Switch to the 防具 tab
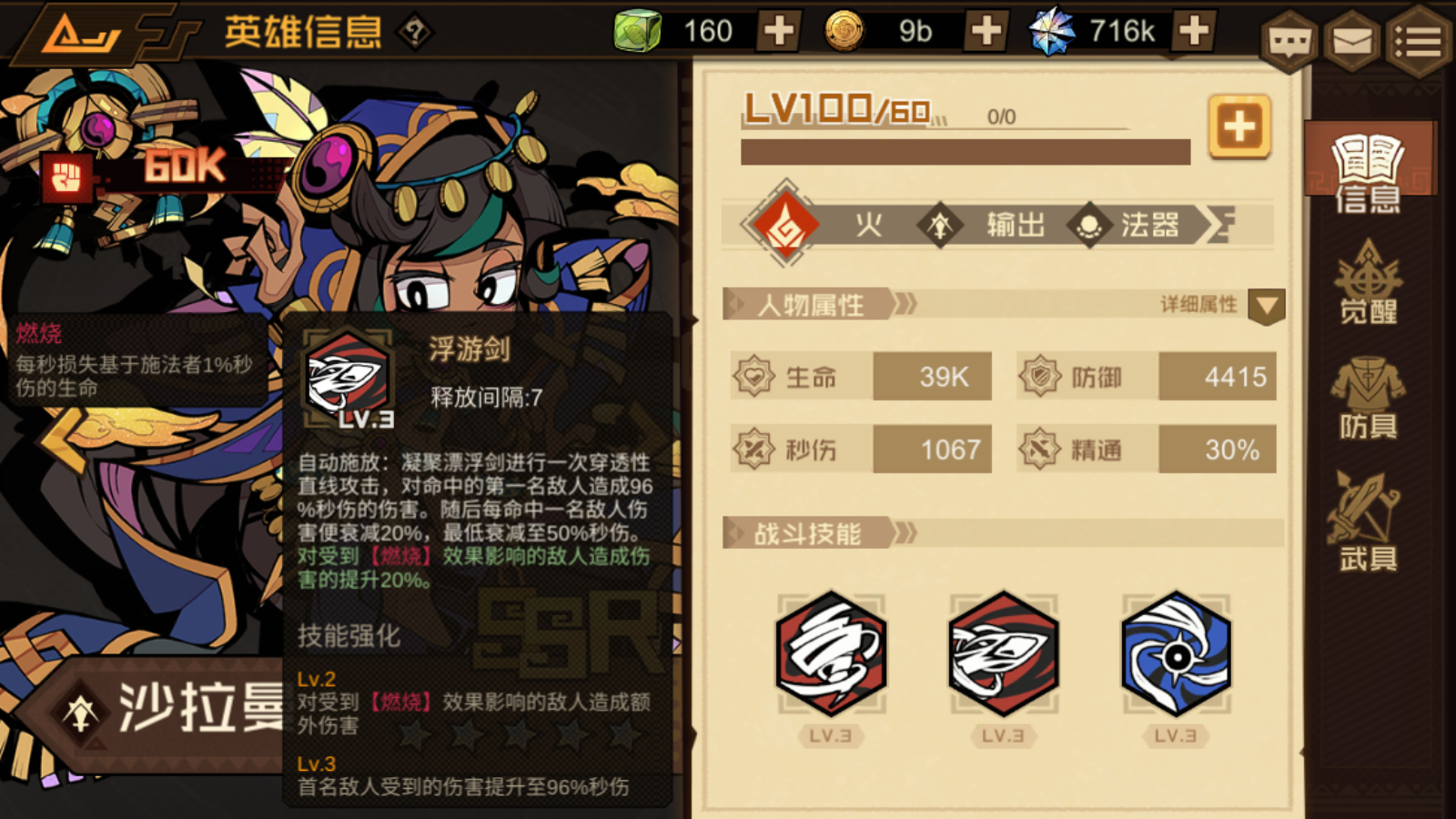The width and height of the screenshot is (1456, 819). 1368,398
